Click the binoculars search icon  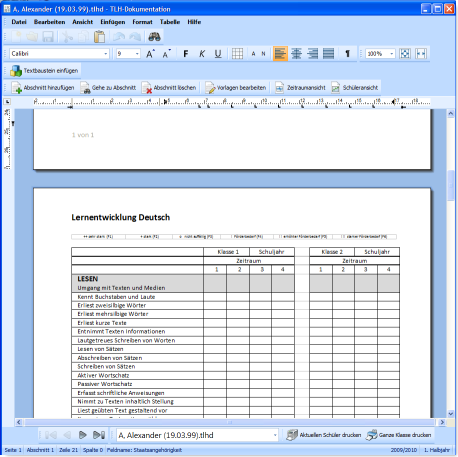pos(154,37)
